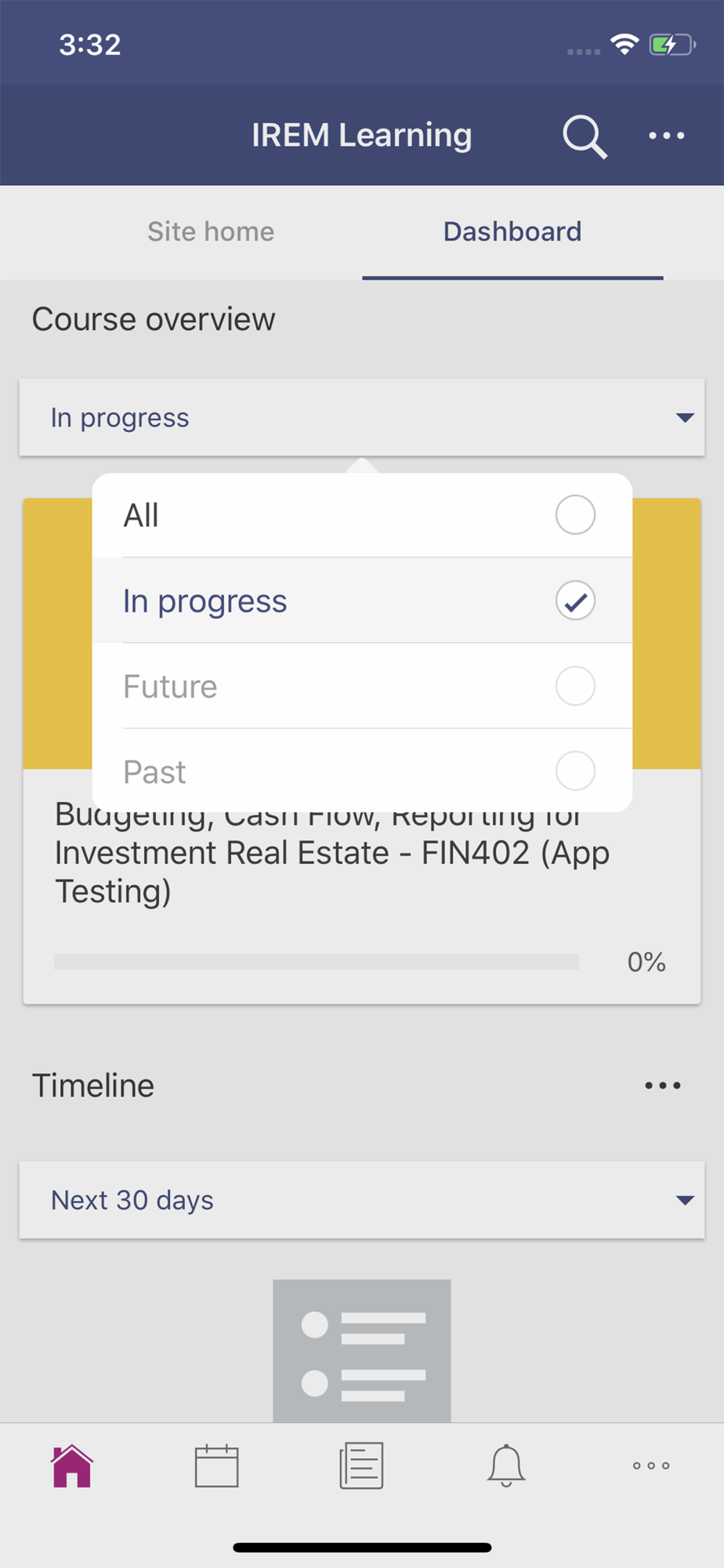The height and width of the screenshot is (1568, 724).
Task: Open the Timeline three-dots options
Action: (663, 1085)
